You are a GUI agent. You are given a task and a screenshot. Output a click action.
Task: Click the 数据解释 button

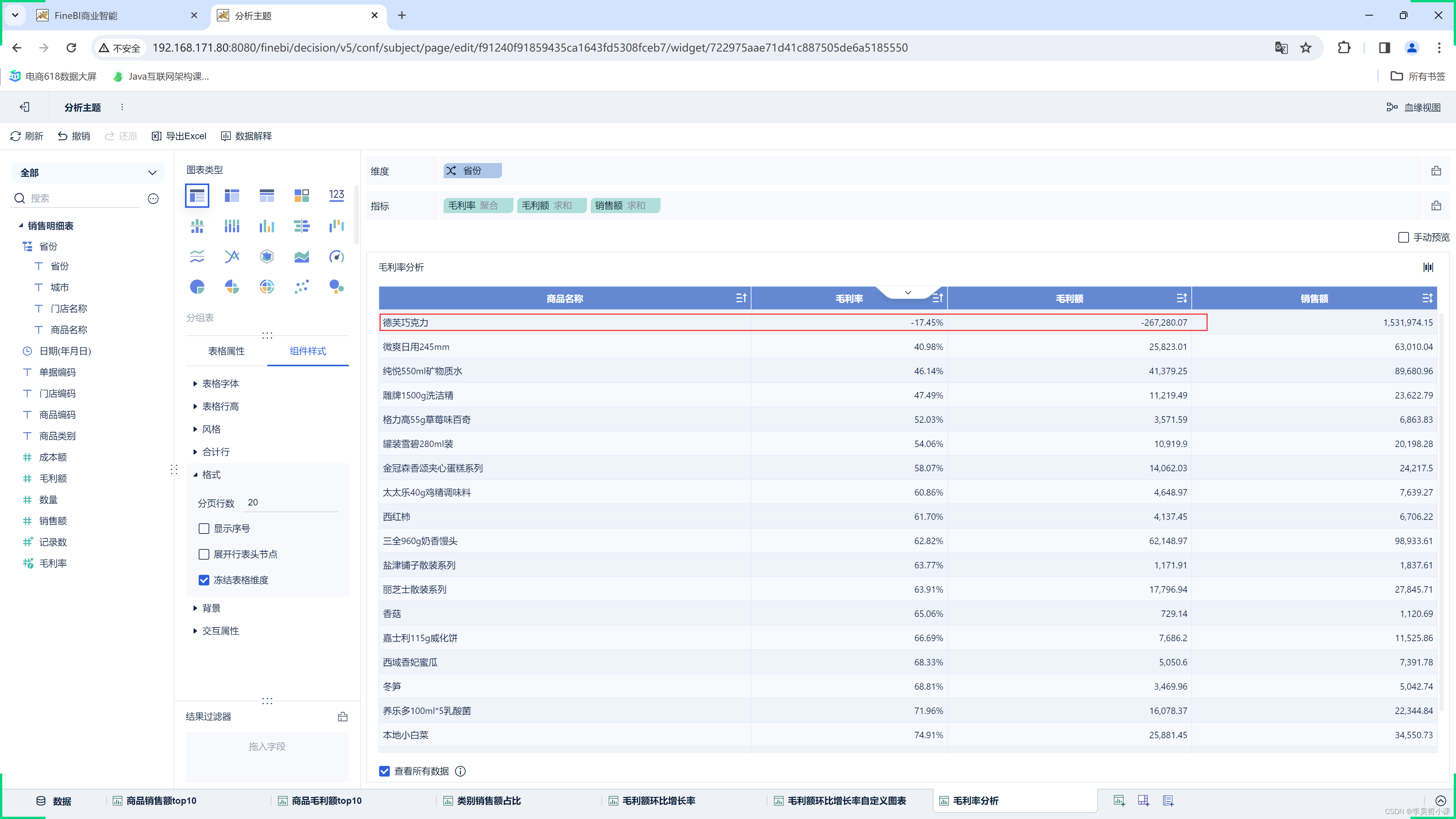pyautogui.click(x=246, y=136)
